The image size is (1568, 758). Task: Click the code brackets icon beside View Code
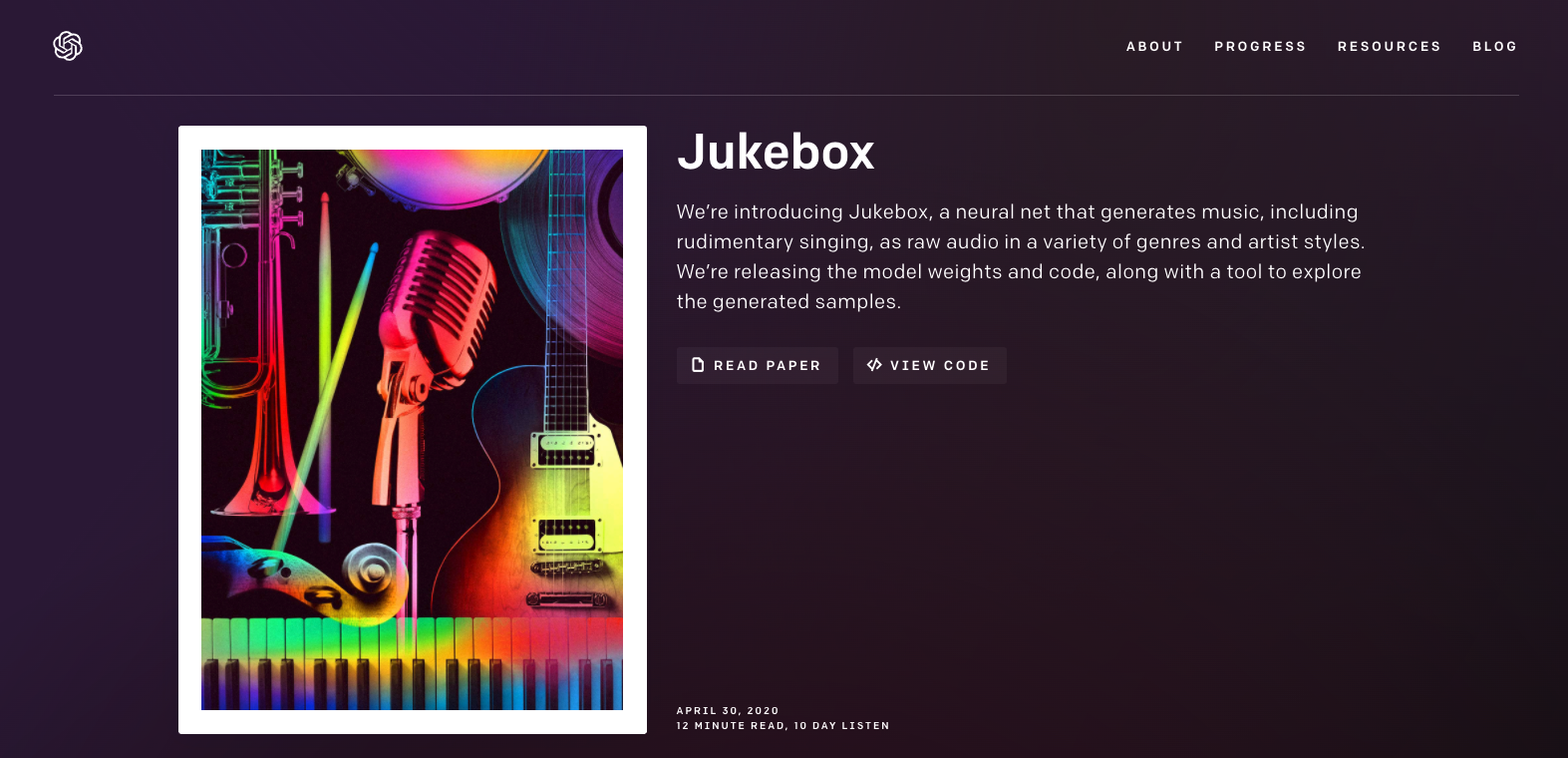tap(874, 365)
